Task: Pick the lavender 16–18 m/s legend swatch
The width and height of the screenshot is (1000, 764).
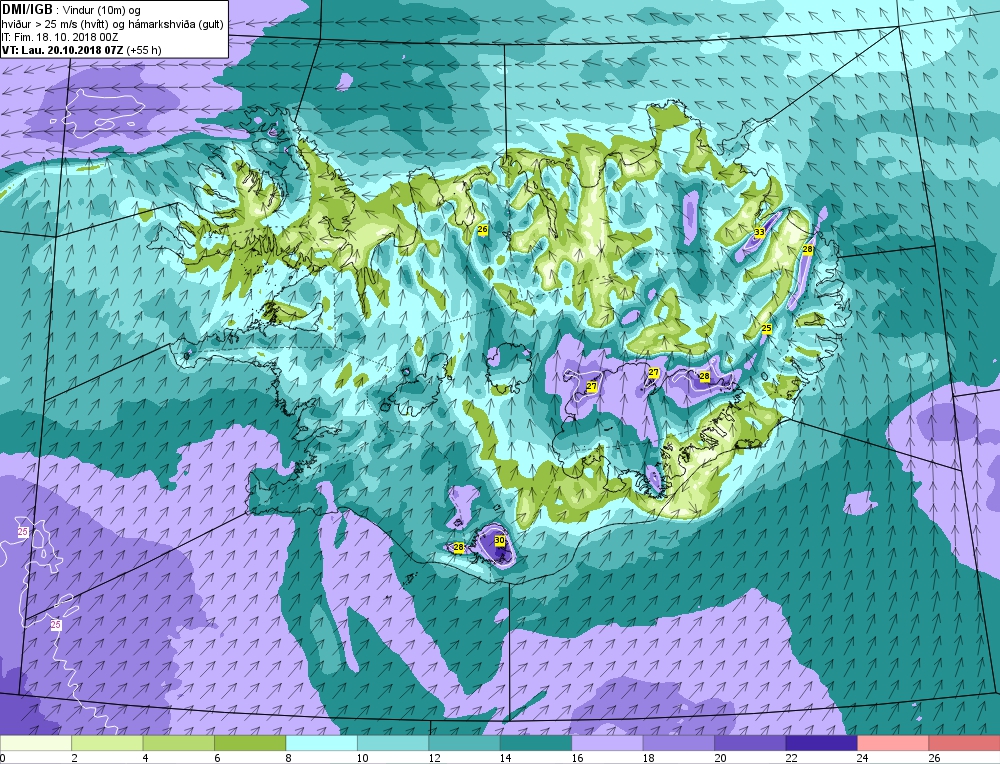Action: [607, 743]
